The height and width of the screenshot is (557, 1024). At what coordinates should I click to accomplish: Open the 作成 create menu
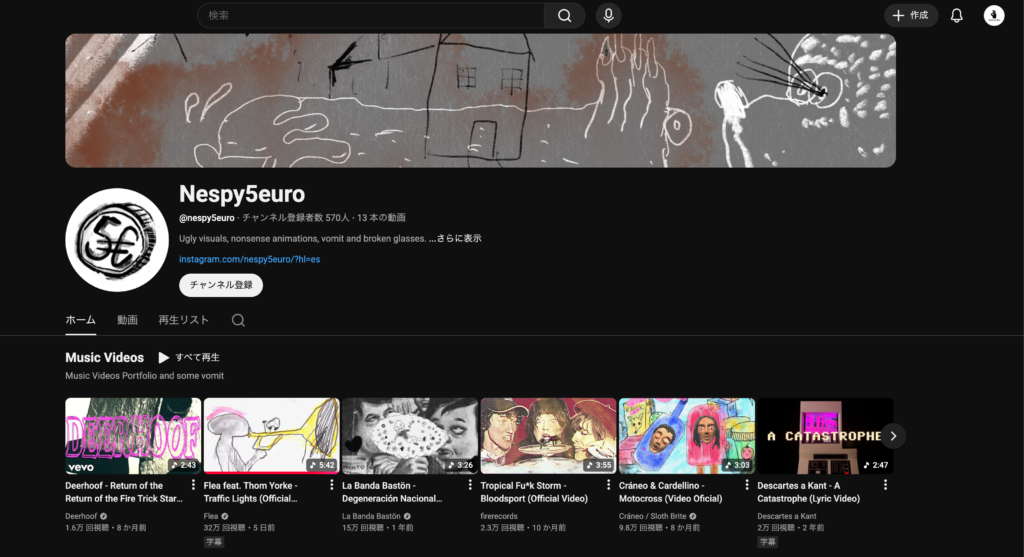(x=910, y=15)
